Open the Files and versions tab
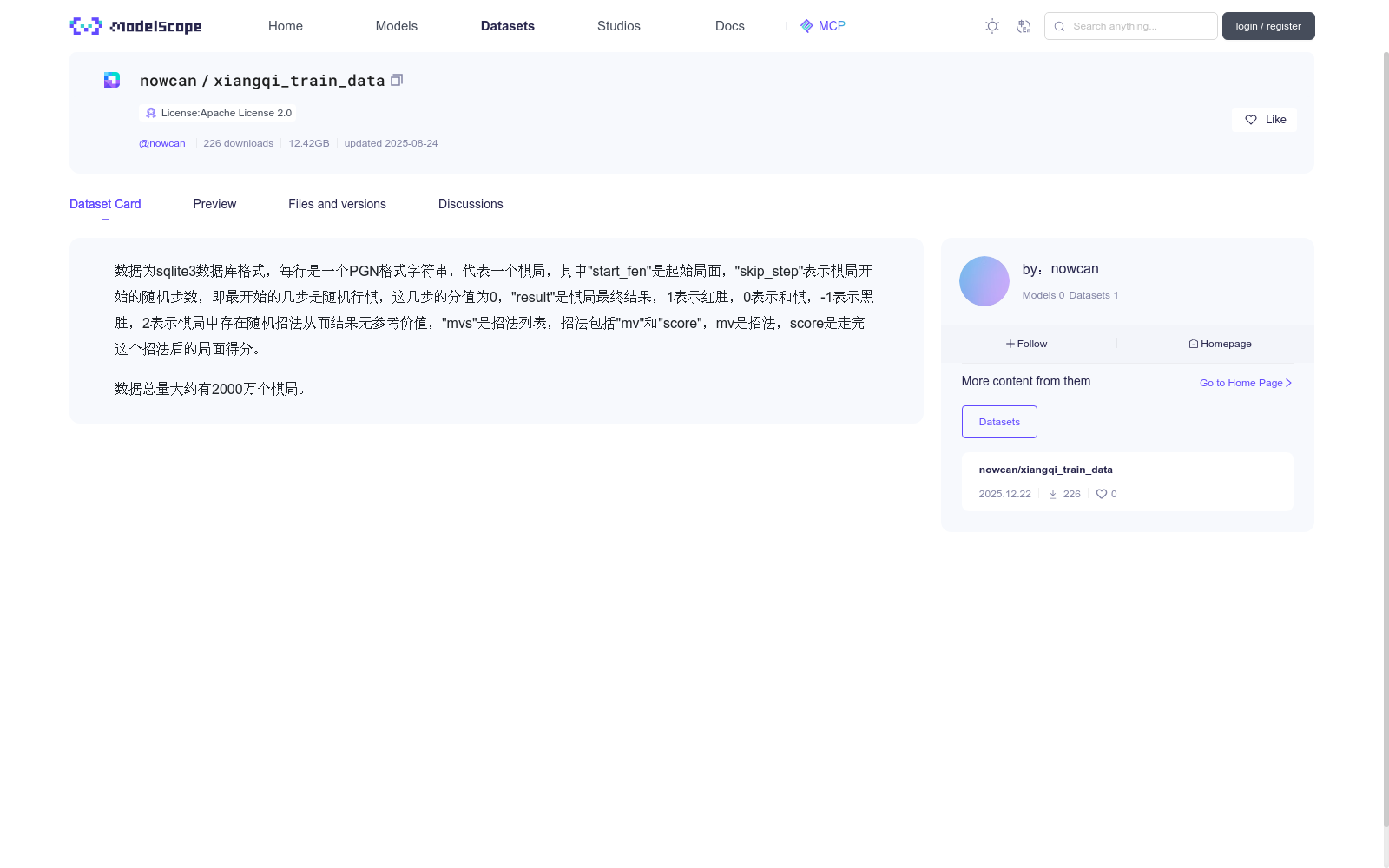Screen dimensions: 1389x868 point(337,204)
